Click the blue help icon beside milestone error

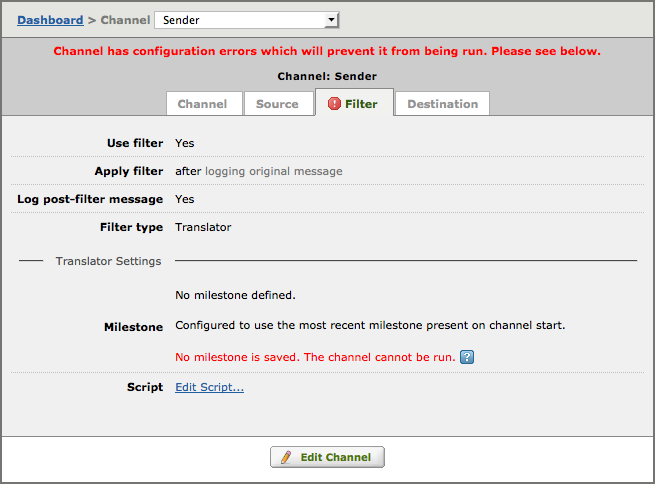pos(467,357)
